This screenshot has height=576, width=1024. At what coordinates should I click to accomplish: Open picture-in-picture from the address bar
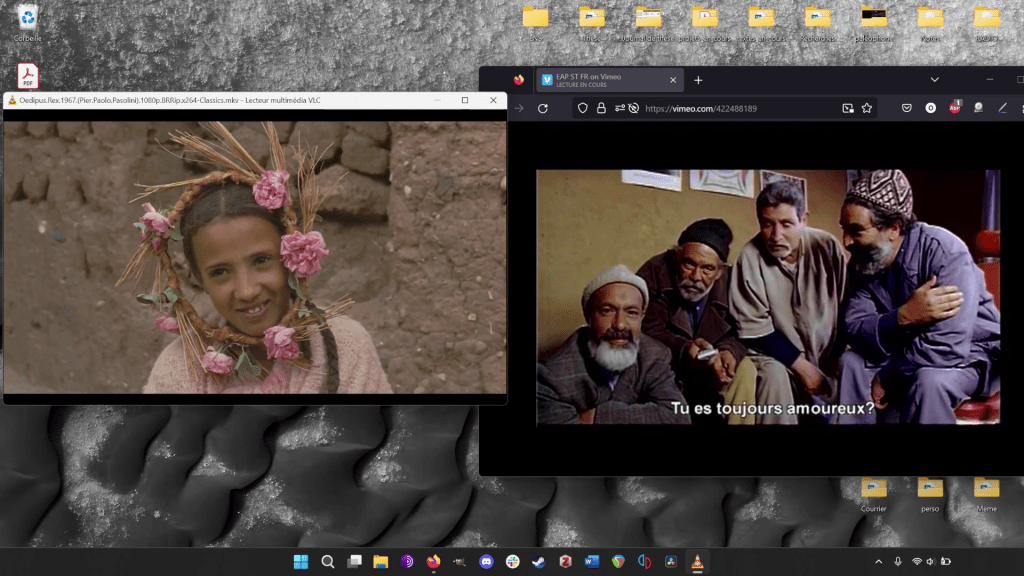[x=848, y=108]
